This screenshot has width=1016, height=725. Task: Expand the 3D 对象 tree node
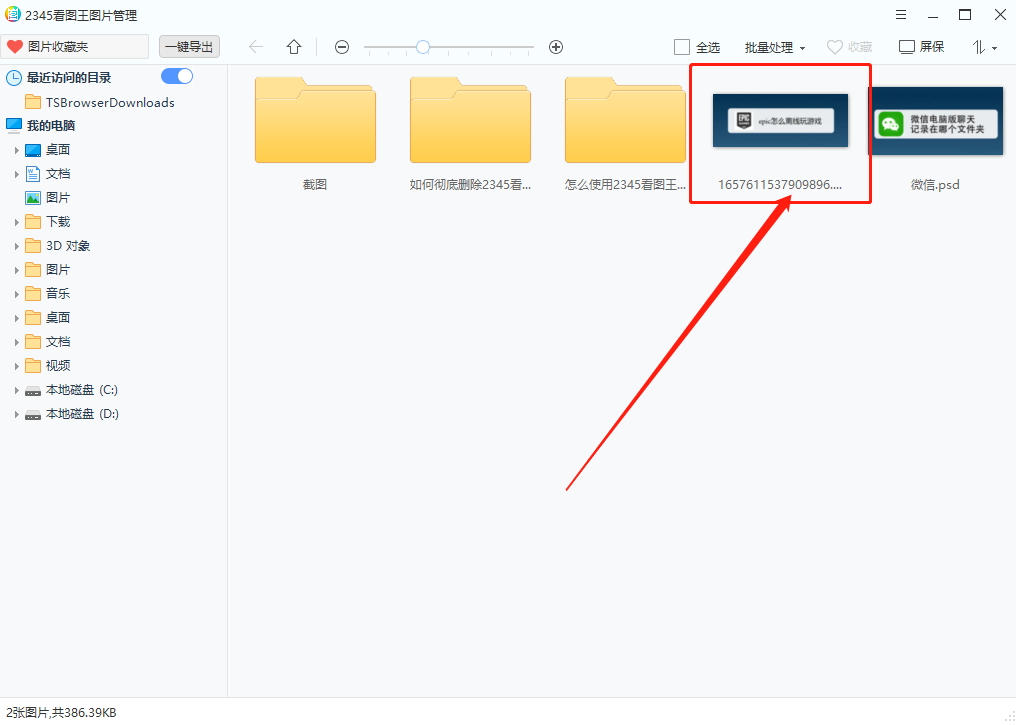pyautogui.click(x=17, y=246)
